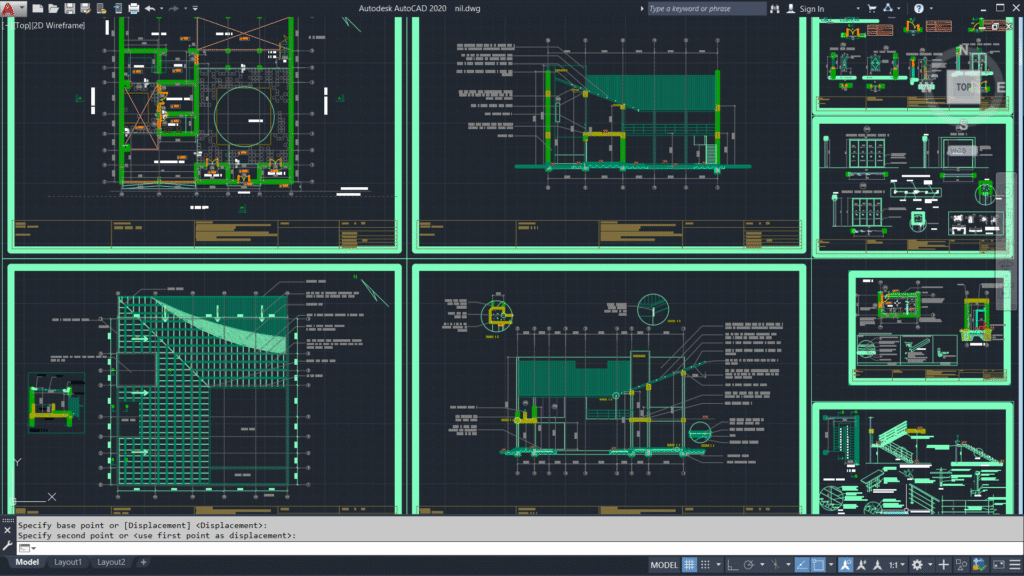The image size is (1024, 576).
Task: Toggle ortho mode in status bar
Action: coord(733,565)
